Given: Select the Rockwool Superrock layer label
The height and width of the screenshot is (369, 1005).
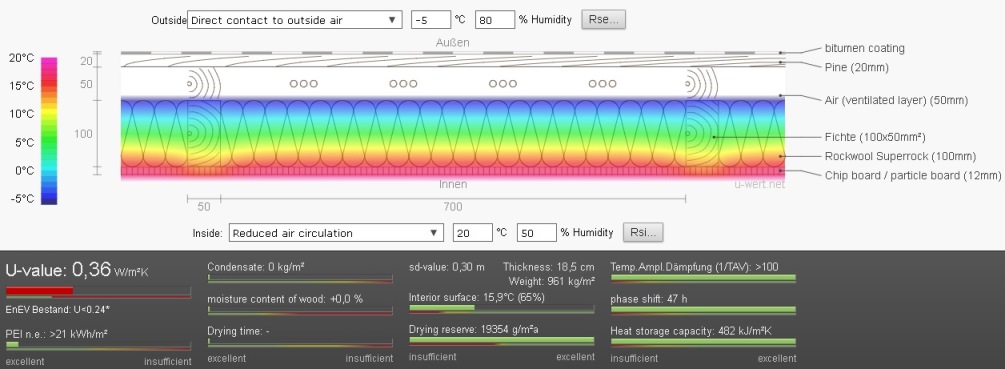Looking at the screenshot, I should pyautogui.click(x=900, y=156).
